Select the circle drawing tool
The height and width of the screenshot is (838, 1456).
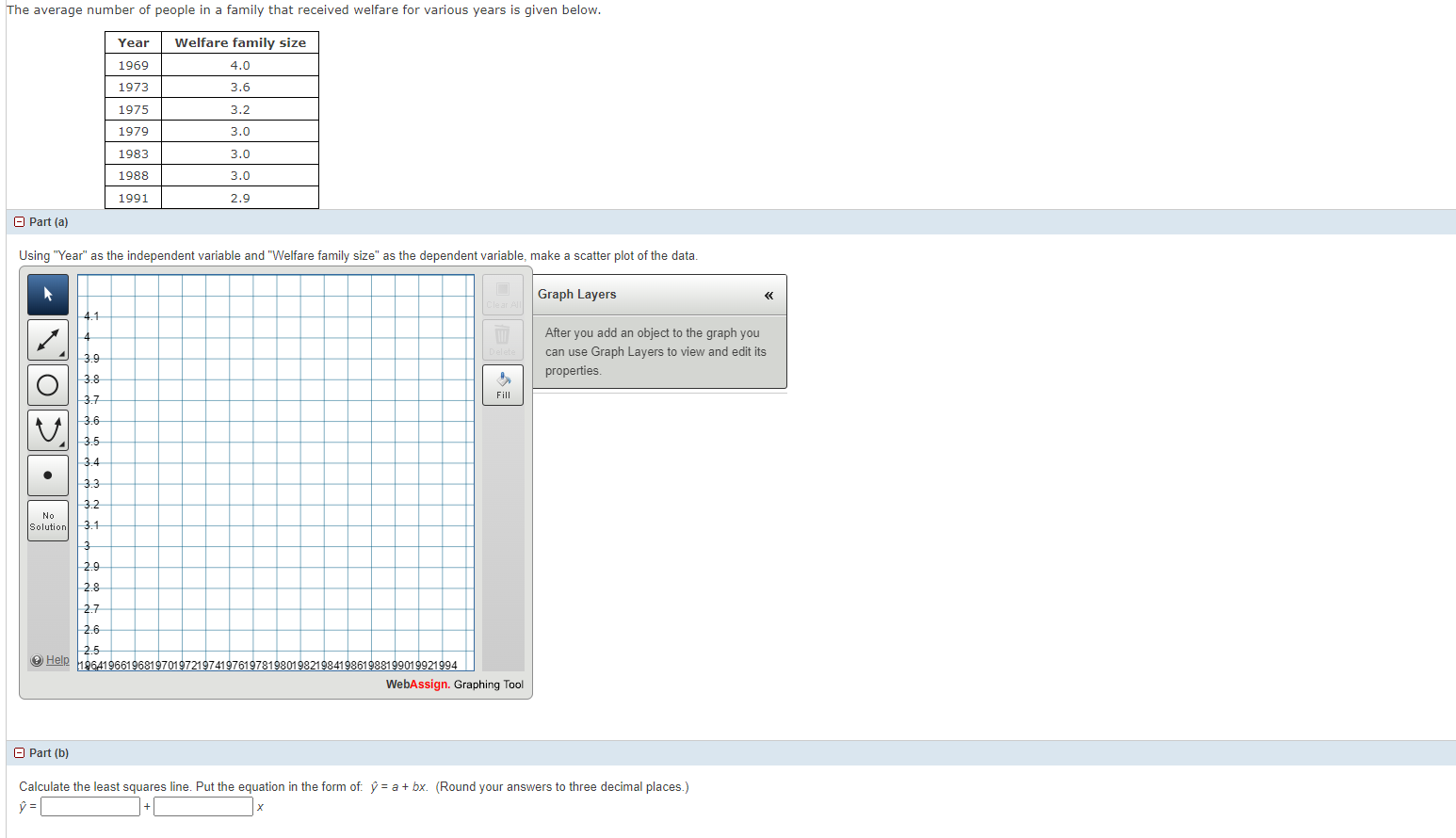point(47,385)
